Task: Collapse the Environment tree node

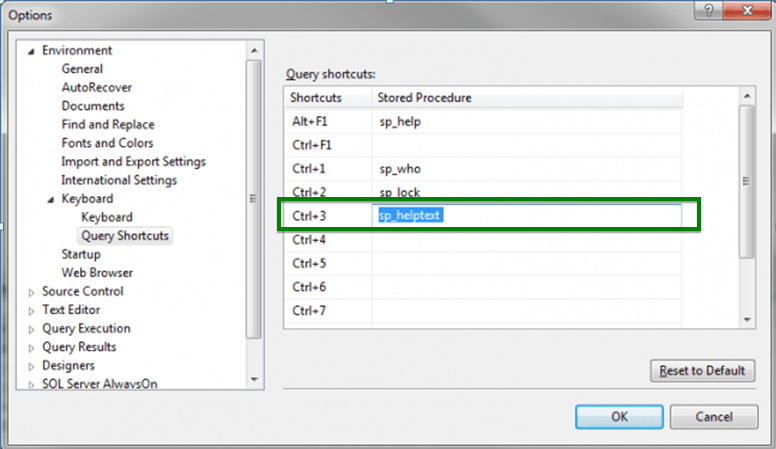Action: (x=31, y=51)
